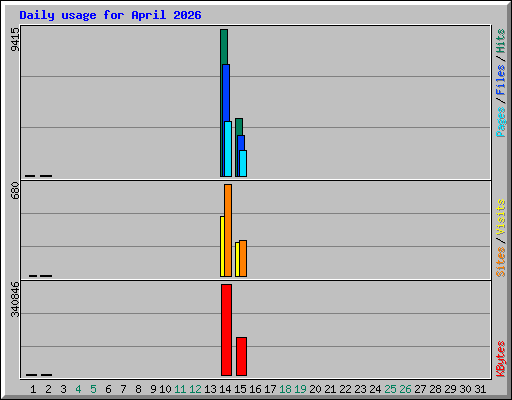Click the red KBytes bar for day 14
The image size is (512, 400).
[x=226, y=330]
